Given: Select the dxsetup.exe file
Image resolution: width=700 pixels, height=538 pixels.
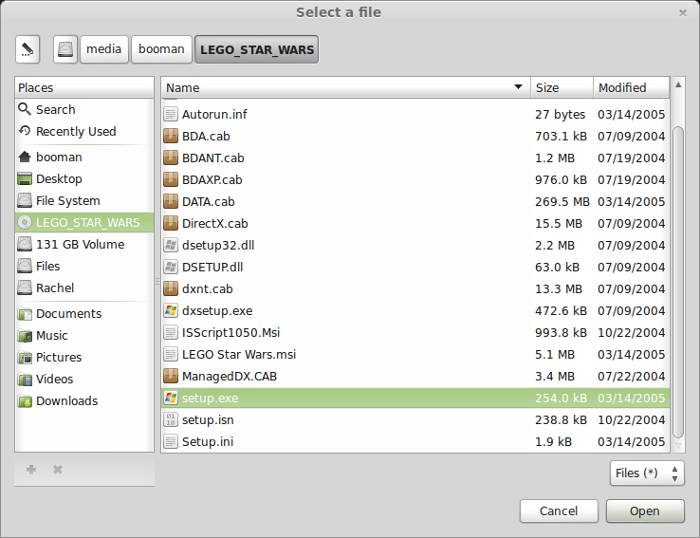Looking at the screenshot, I should click(415, 311).
